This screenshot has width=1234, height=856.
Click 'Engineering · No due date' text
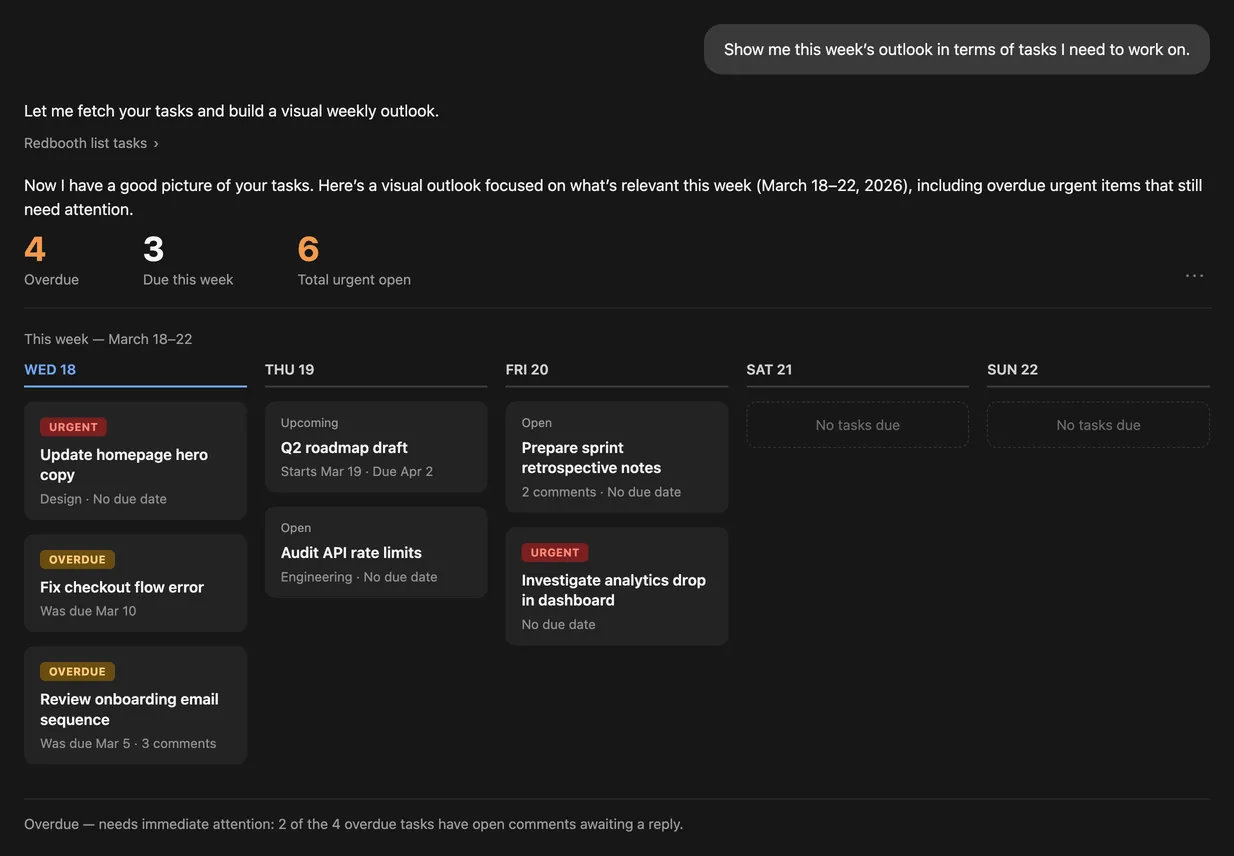click(x=359, y=577)
